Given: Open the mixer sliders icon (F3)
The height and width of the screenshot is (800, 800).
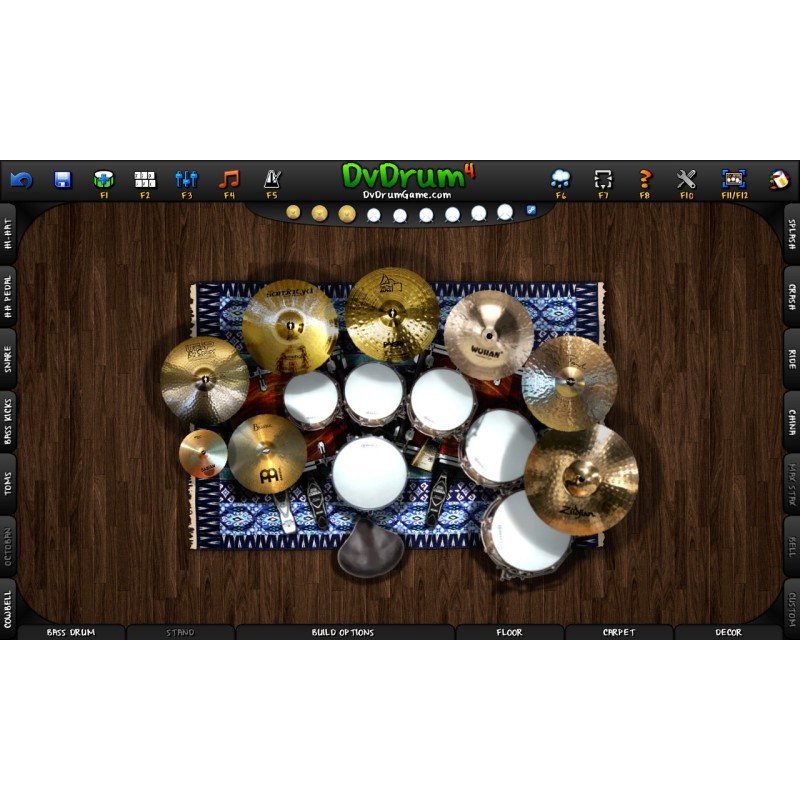Looking at the screenshot, I should pos(187,180).
